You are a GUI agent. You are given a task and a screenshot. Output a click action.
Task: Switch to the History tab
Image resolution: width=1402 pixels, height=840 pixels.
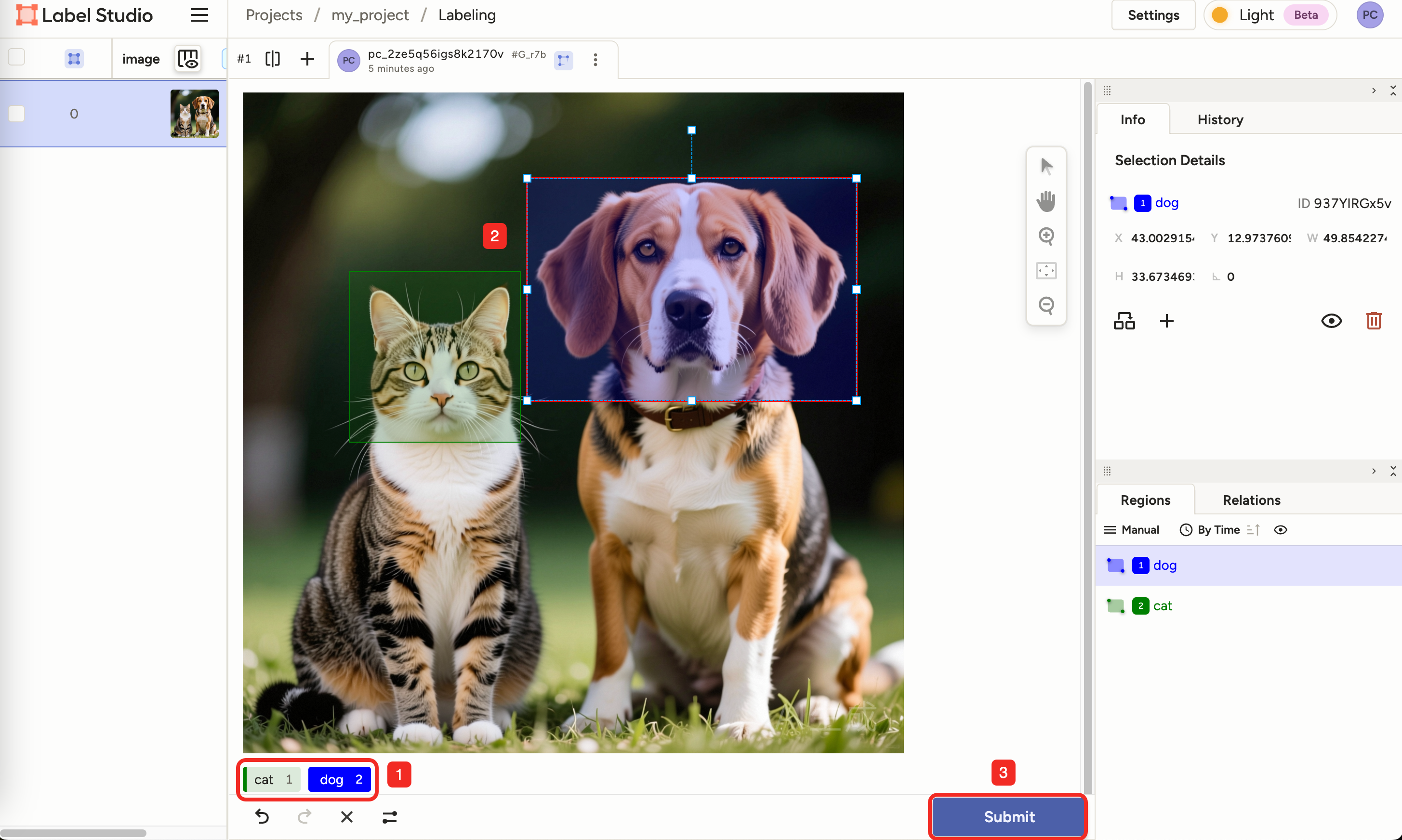[x=1220, y=119]
